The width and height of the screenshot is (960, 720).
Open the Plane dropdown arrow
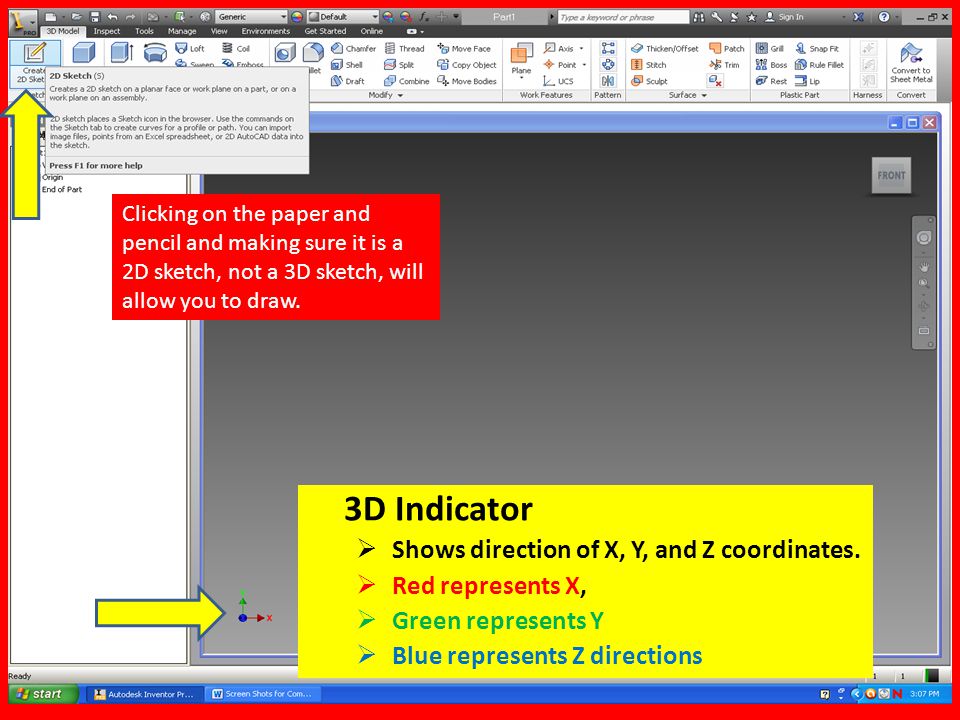click(x=521, y=78)
